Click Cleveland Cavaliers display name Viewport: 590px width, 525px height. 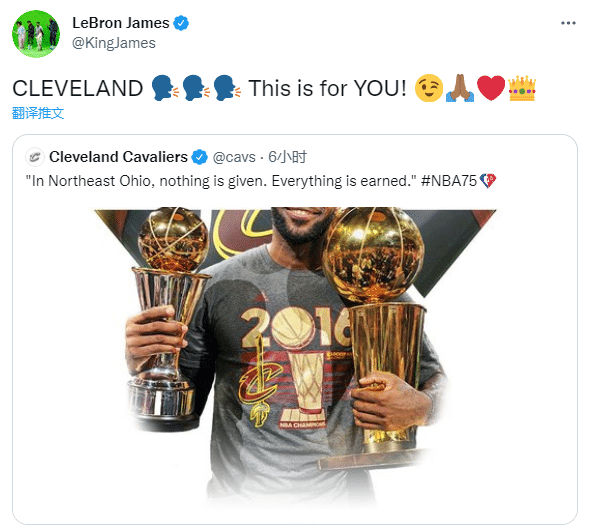click(118, 157)
